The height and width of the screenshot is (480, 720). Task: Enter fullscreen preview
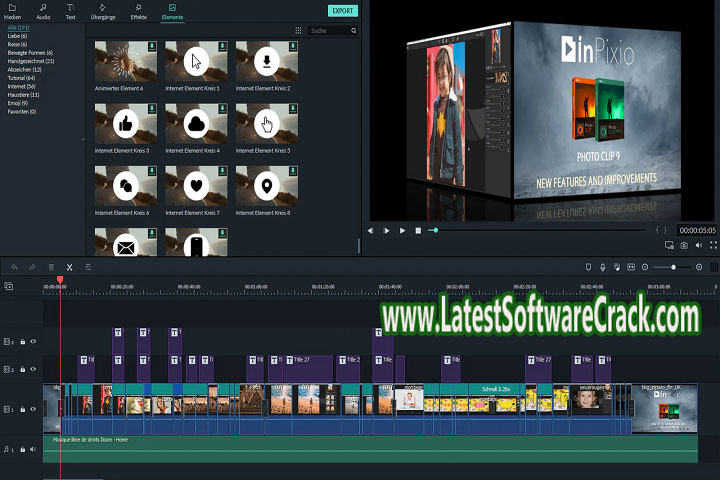point(713,245)
